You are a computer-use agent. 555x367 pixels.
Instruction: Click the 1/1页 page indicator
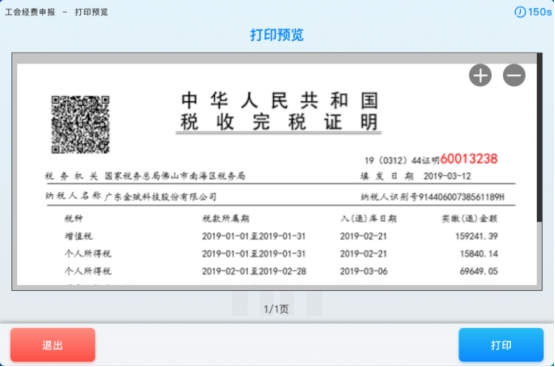(x=276, y=309)
